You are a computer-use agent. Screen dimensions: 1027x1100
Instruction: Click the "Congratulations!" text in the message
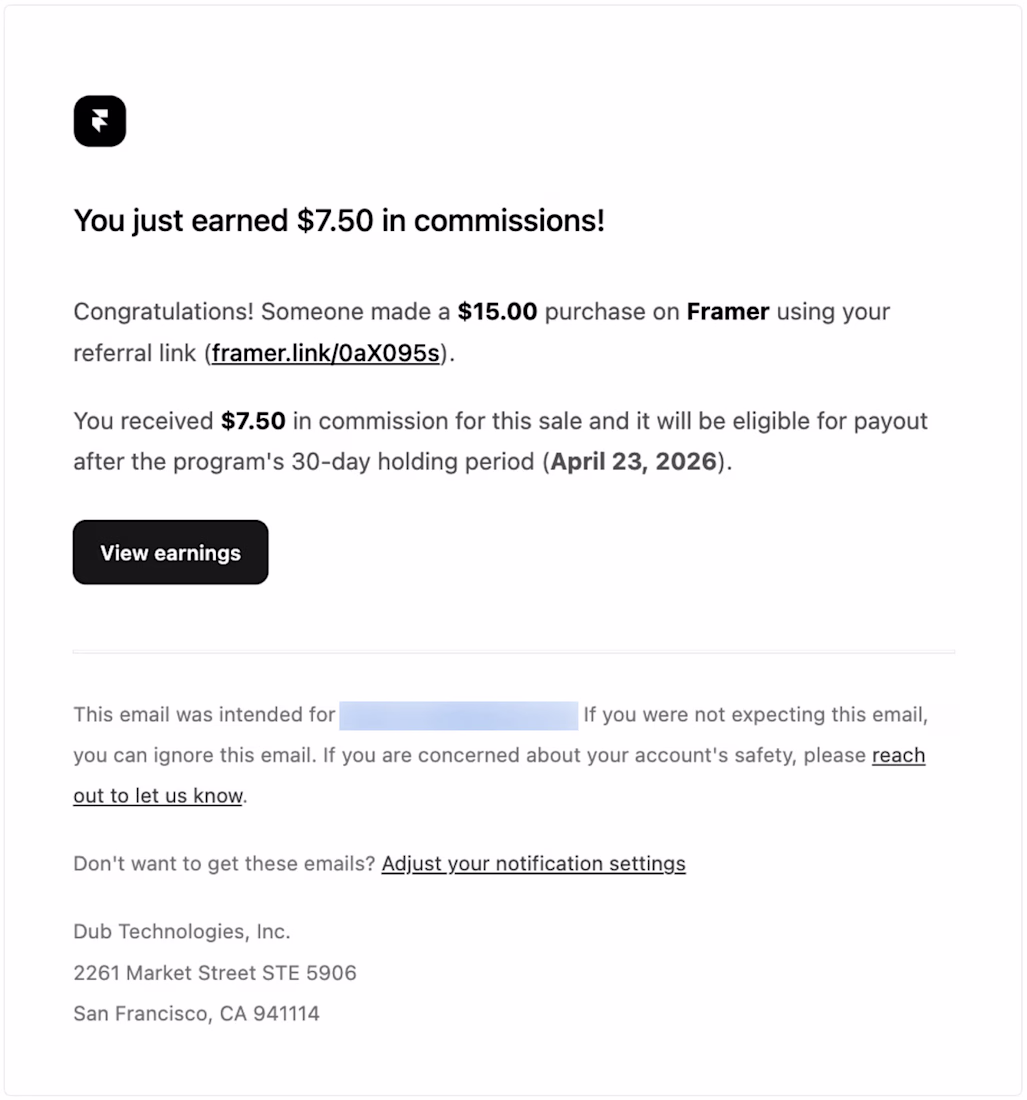point(163,312)
